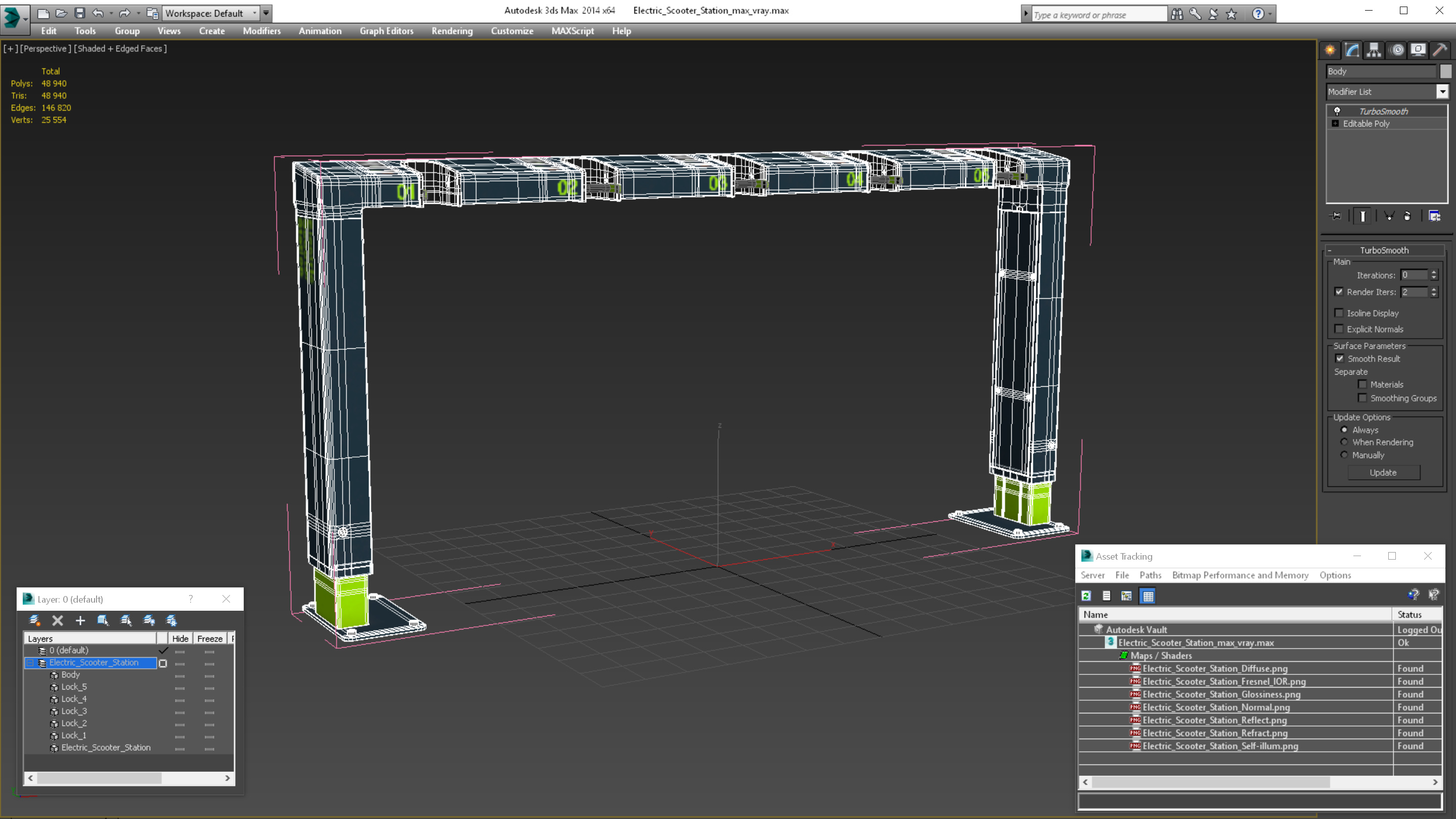Click Pin Stack icon below modifier stack
This screenshot has height=819, width=1456.
click(1336, 216)
